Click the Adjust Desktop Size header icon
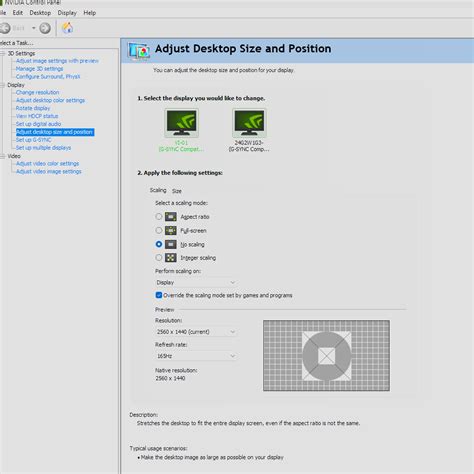Image resolution: width=474 pixels, height=474 pixels. coord(138,51)
